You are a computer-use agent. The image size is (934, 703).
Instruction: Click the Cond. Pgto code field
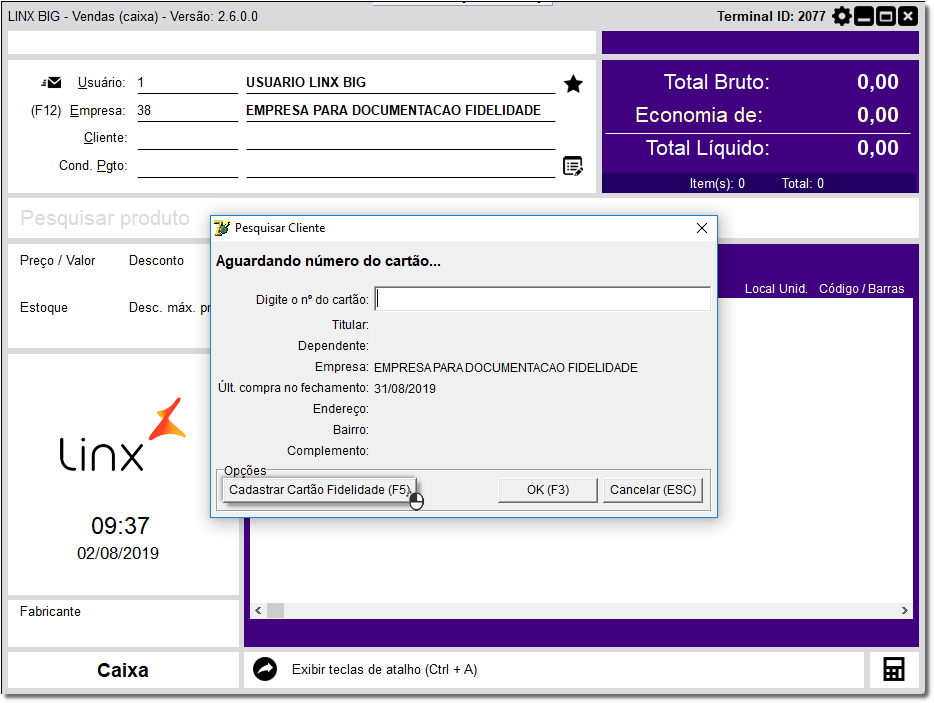pos(188,166)
